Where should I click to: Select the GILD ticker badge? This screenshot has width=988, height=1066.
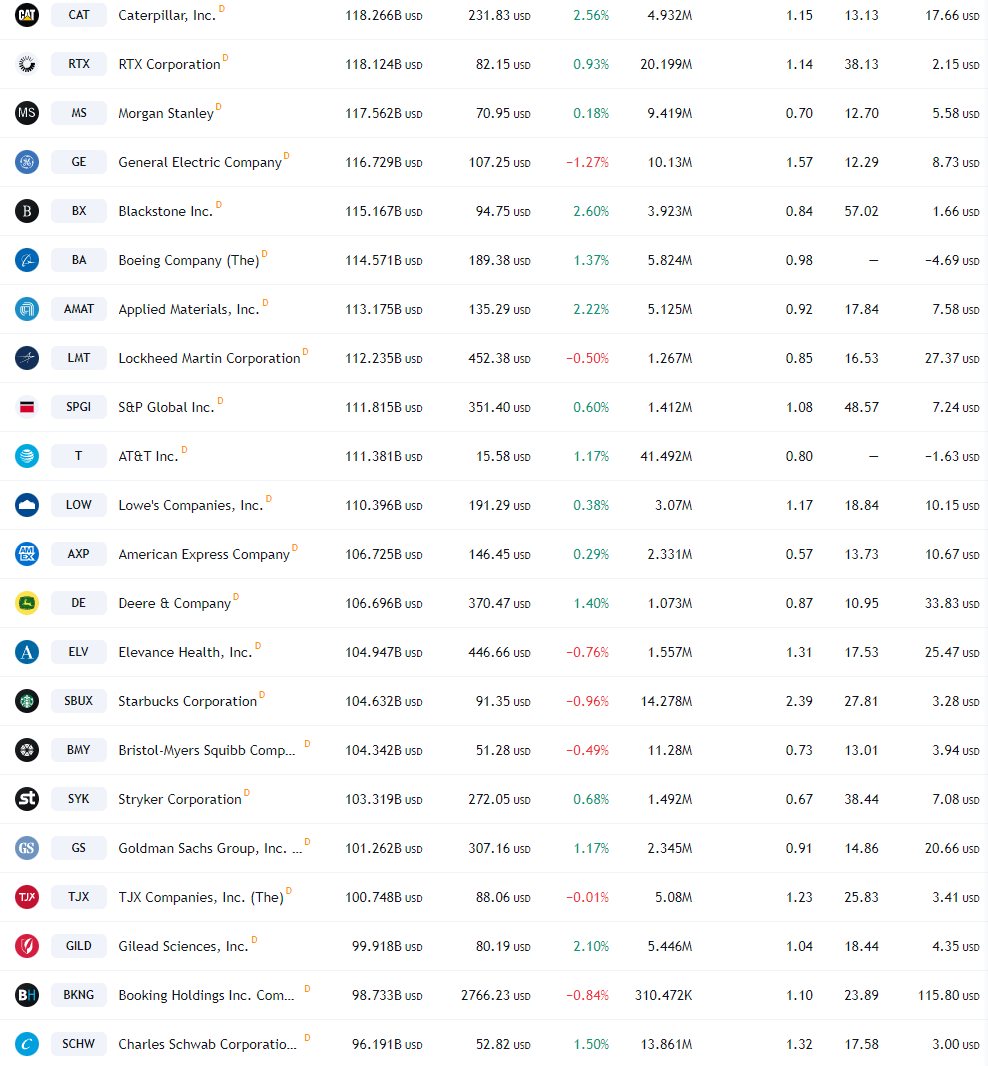(79, 946)
